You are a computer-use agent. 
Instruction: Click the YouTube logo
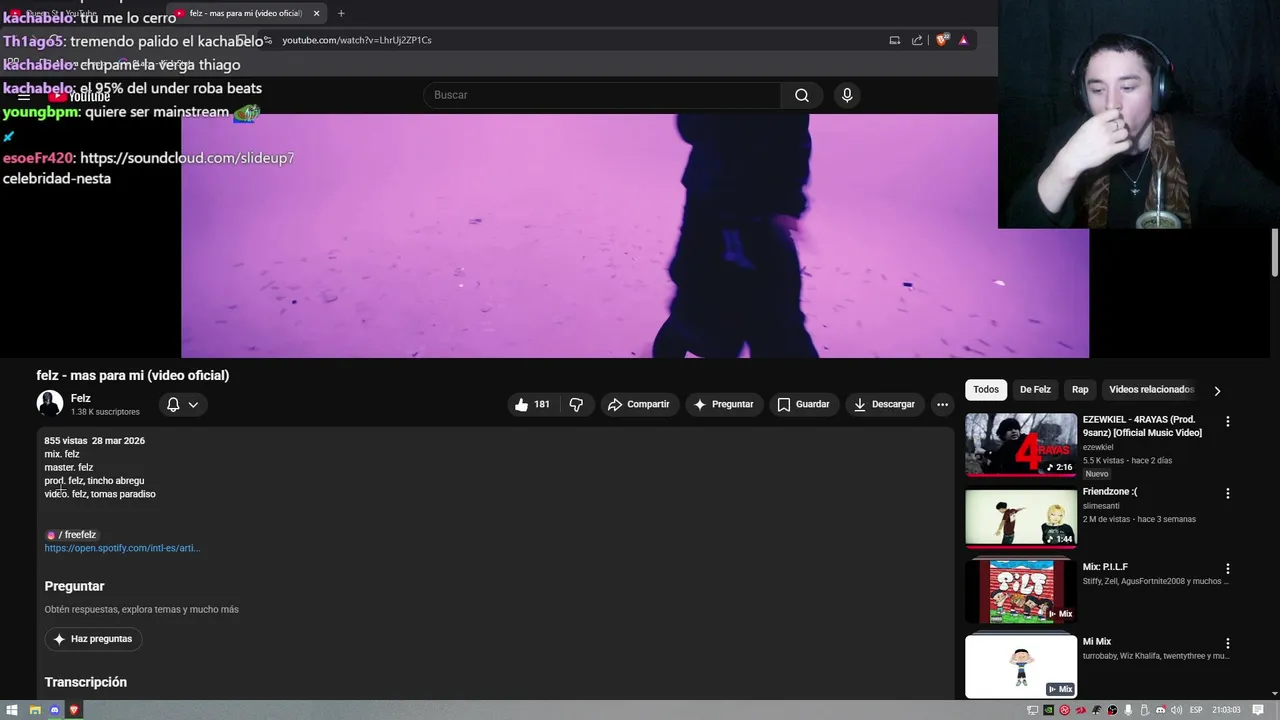(80, 96)
